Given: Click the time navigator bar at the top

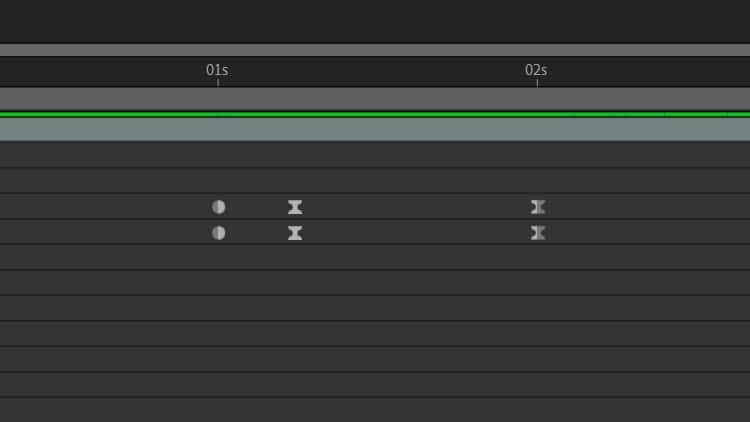Looking at the screenshot, I should (x=375, y=50).
